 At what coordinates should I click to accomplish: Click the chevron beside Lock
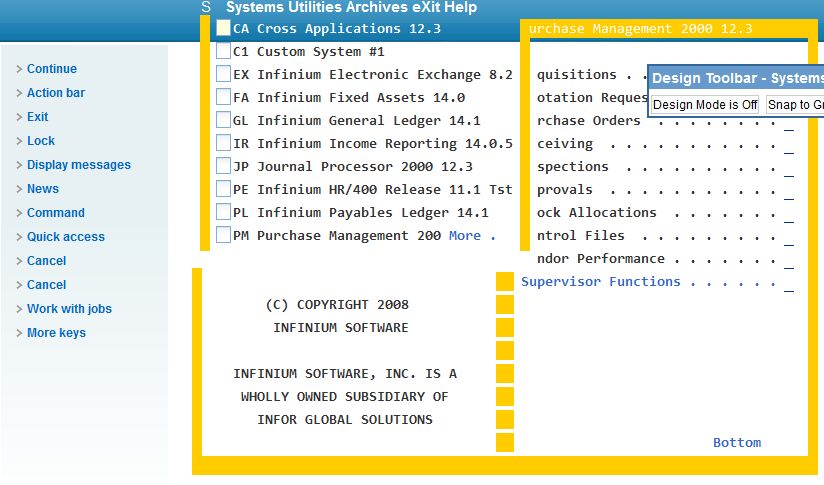[19, 141]
